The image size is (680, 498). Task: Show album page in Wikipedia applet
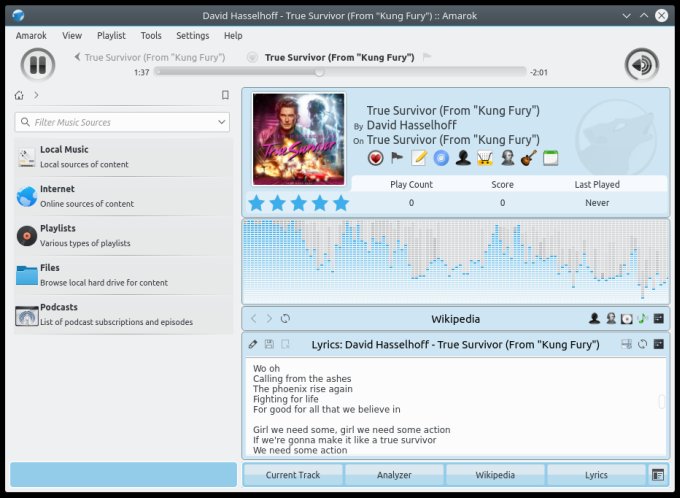coord(627,319)
